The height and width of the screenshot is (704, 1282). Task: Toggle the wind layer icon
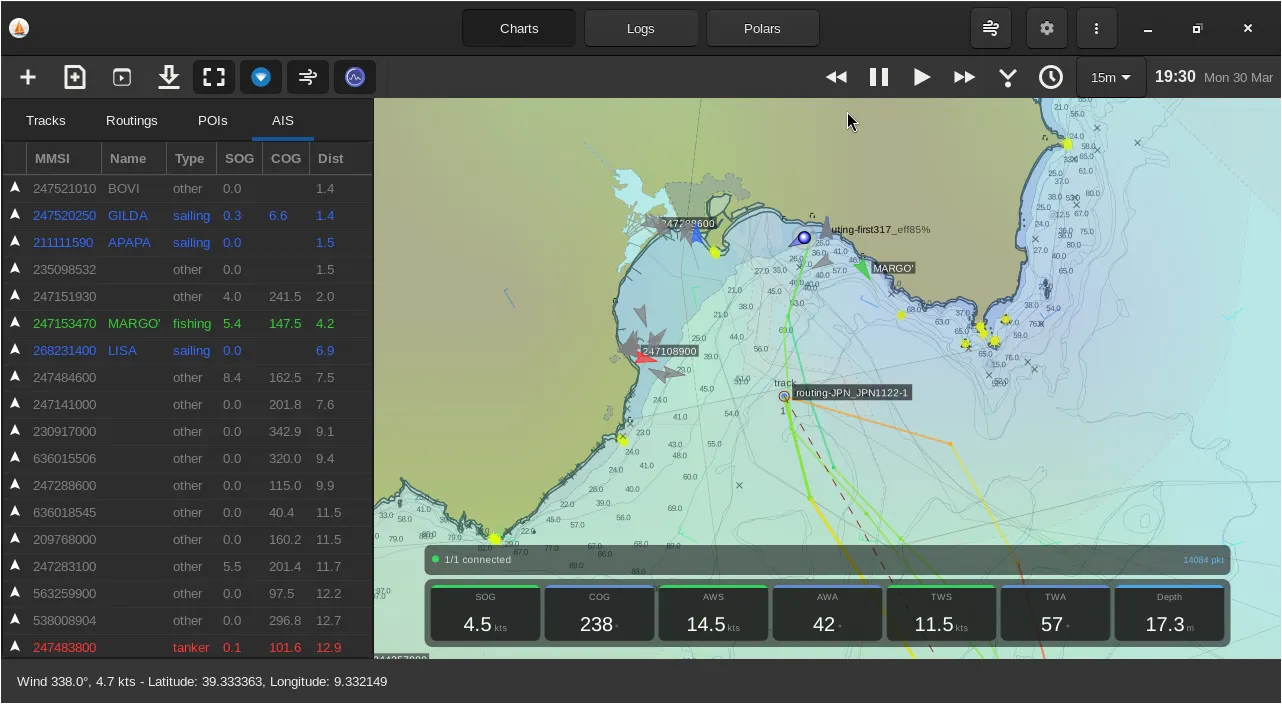pyautogui.click(x=308, y=77)
